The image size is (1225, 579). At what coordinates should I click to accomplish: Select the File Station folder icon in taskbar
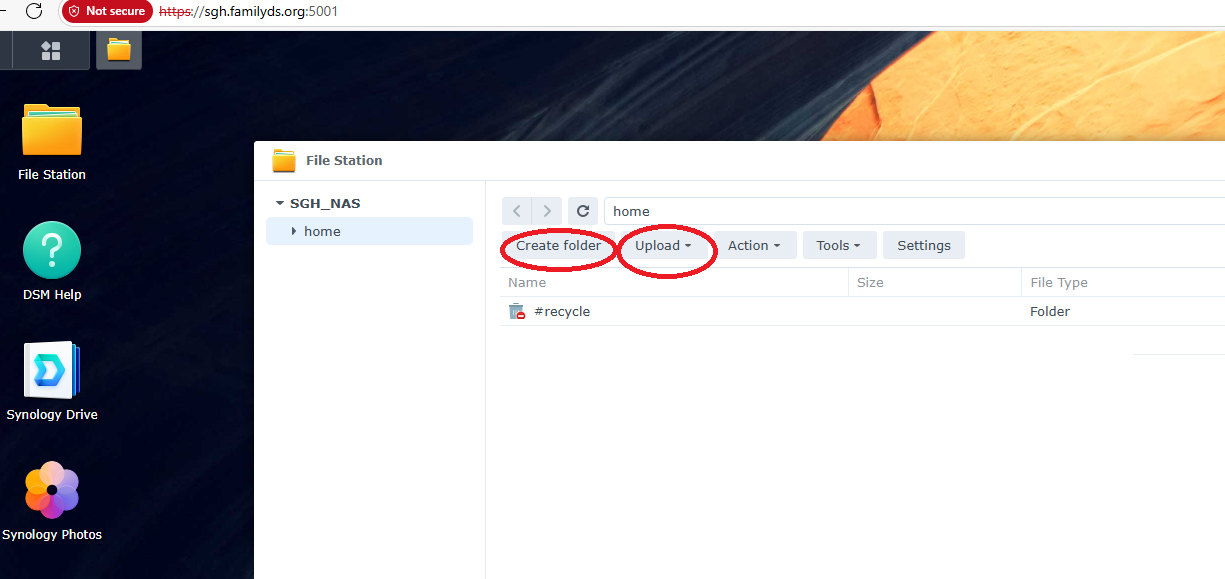pos(118,49)
